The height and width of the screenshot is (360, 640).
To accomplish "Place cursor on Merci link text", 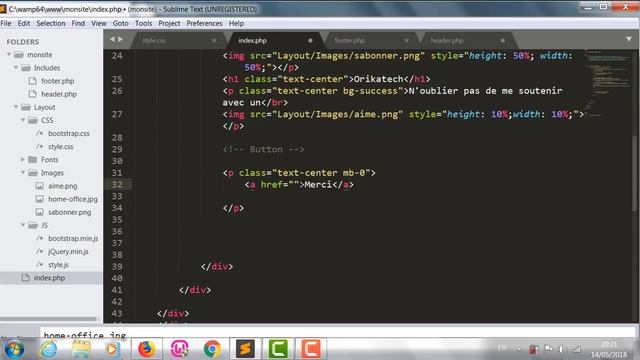I will 318,184.
